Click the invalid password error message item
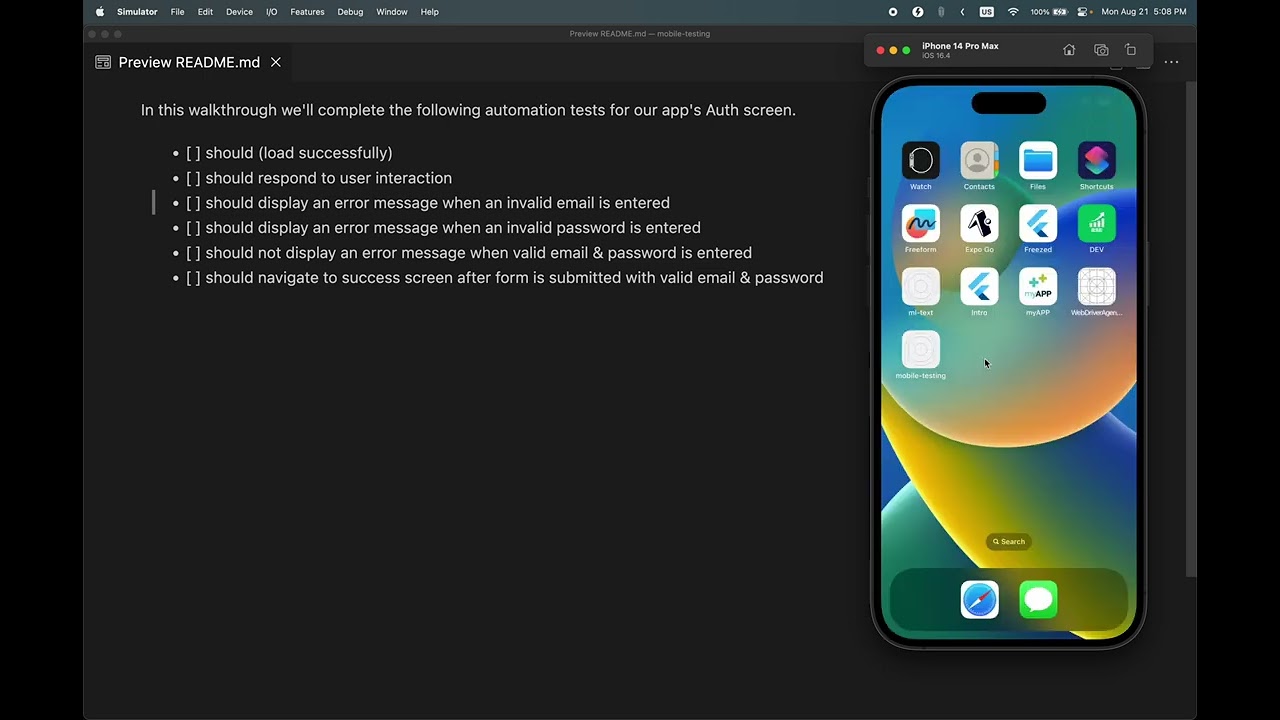The height and width of the screenshot is (720, 1280). tap(443, 228)
